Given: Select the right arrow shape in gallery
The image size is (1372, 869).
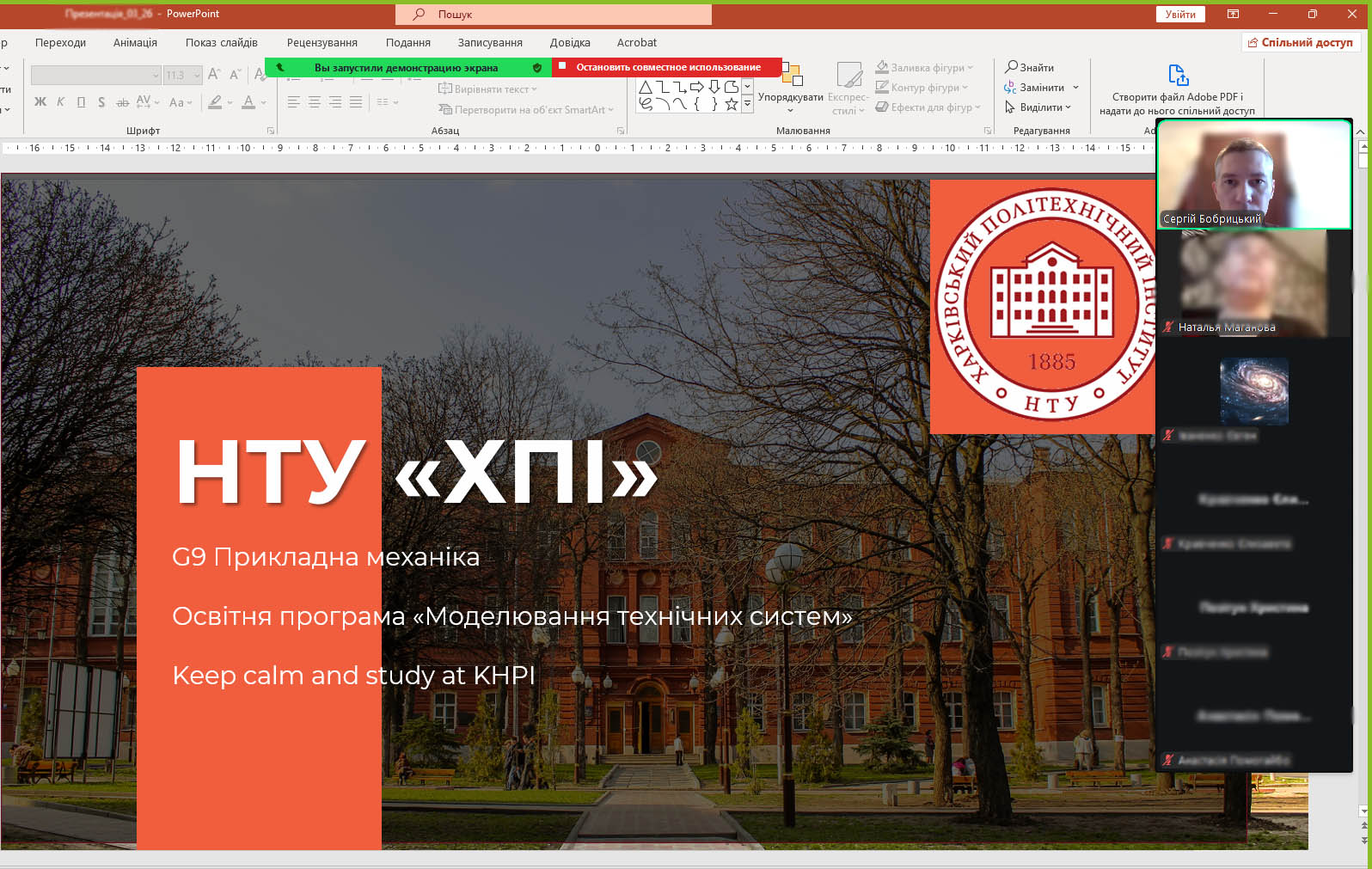Looking at the screenshot, I should pyautogui.click(x=697, y=87).
